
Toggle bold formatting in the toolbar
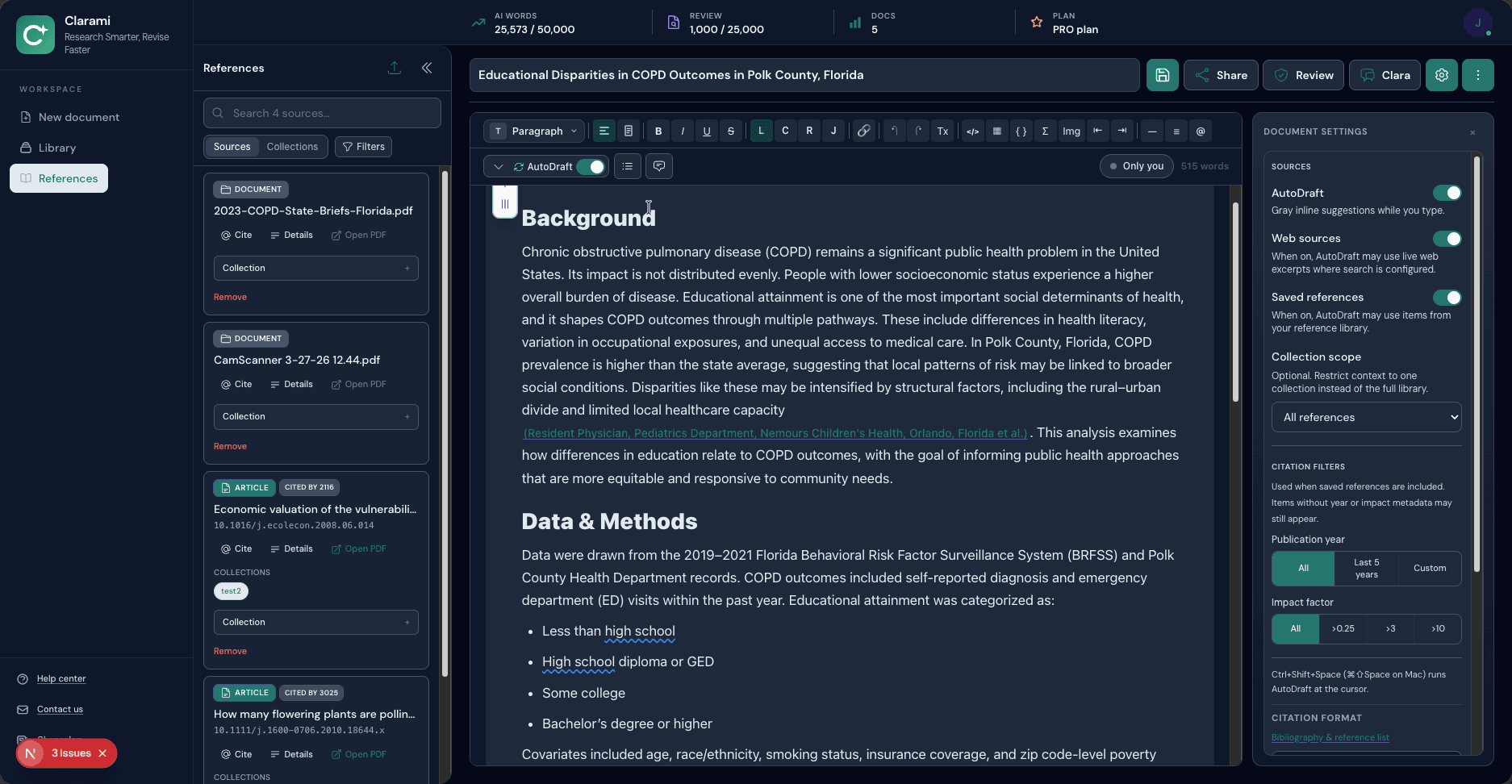pyautogui.click(x=658, y=131)
